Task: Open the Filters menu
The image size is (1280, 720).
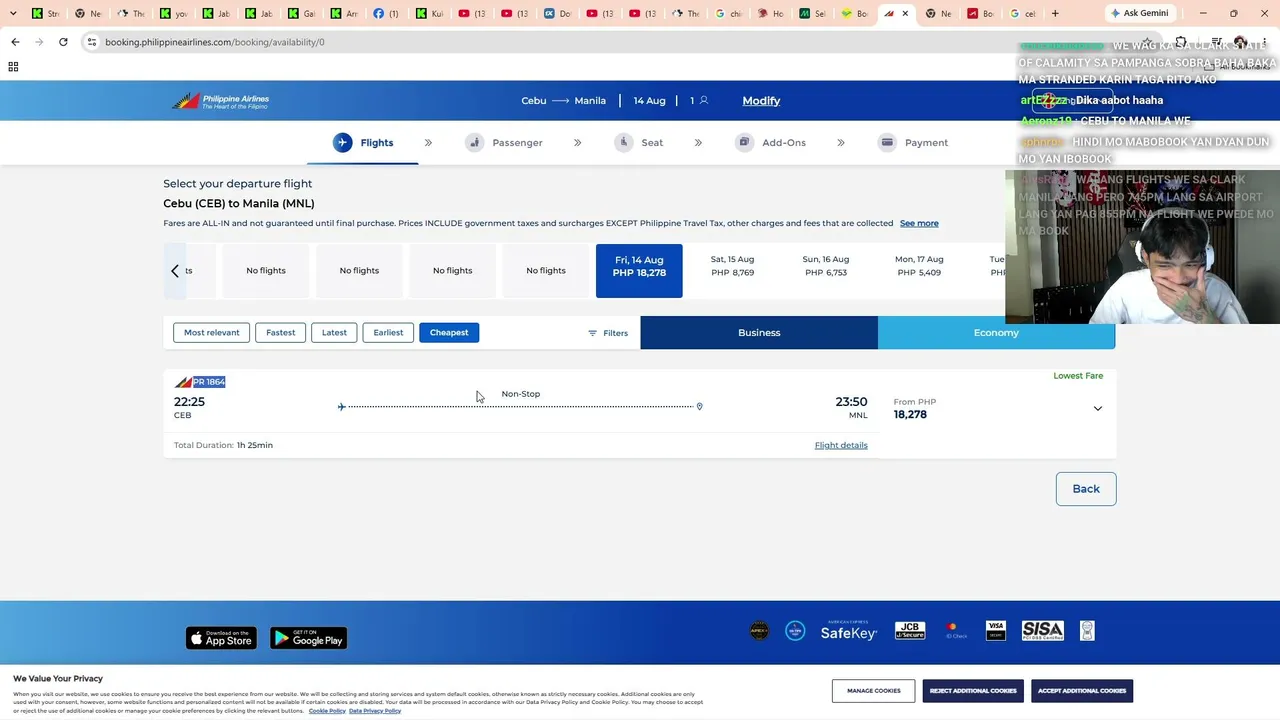Action: coord(608,333)
